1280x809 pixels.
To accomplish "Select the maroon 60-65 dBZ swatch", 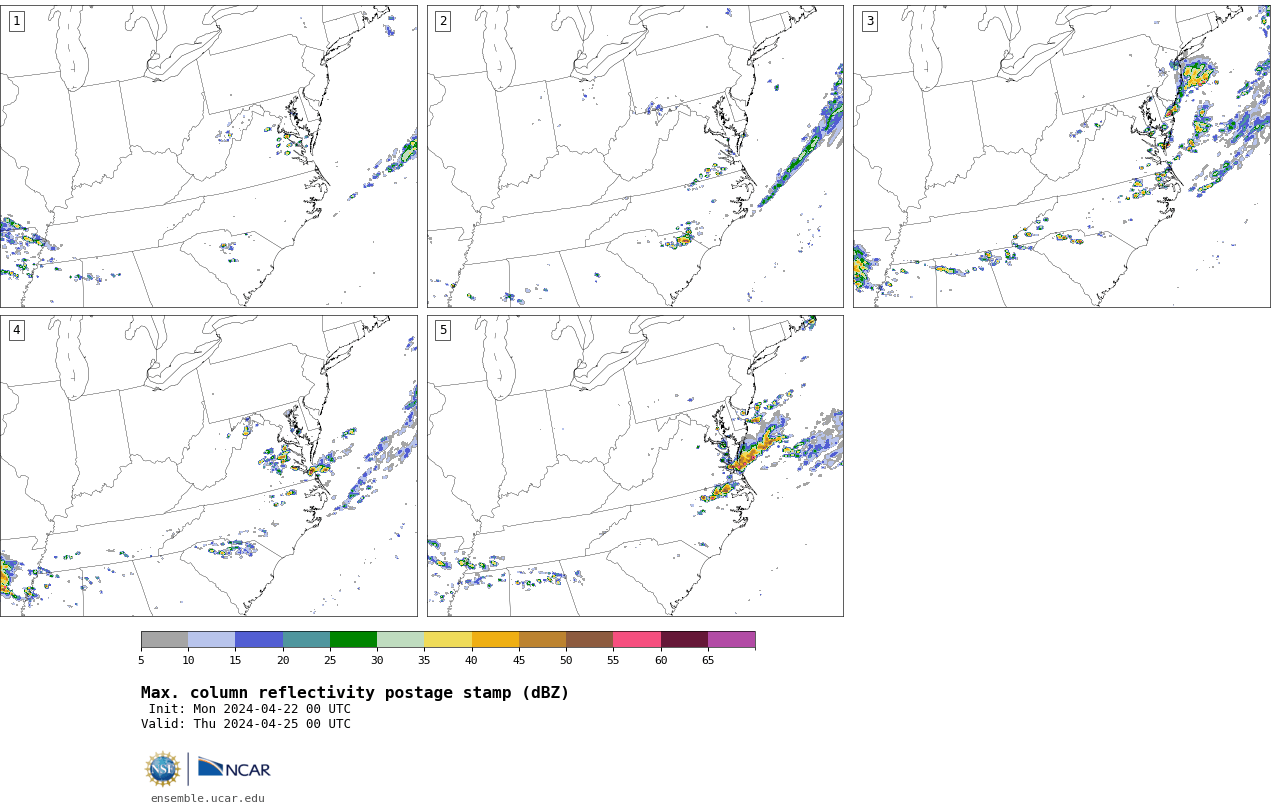I will (684, 640).
